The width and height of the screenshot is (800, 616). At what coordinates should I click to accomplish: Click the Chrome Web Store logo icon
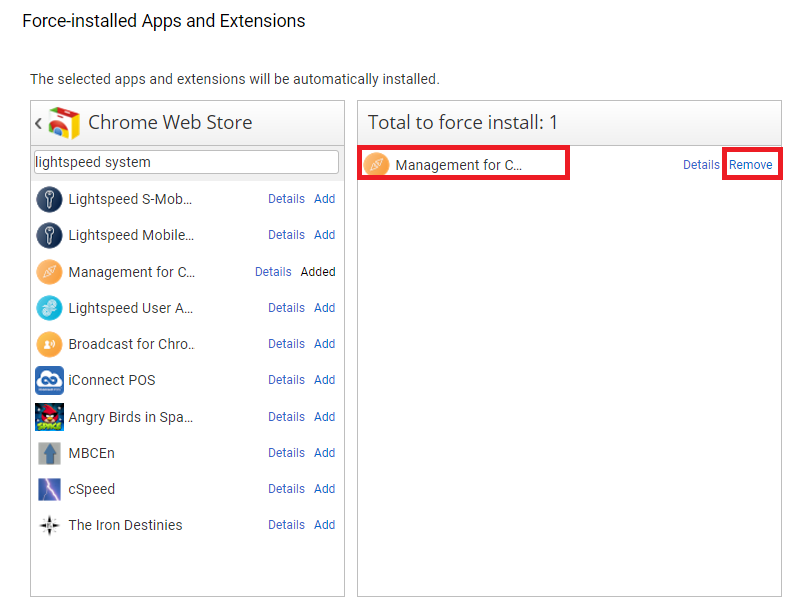pos(64,123)
